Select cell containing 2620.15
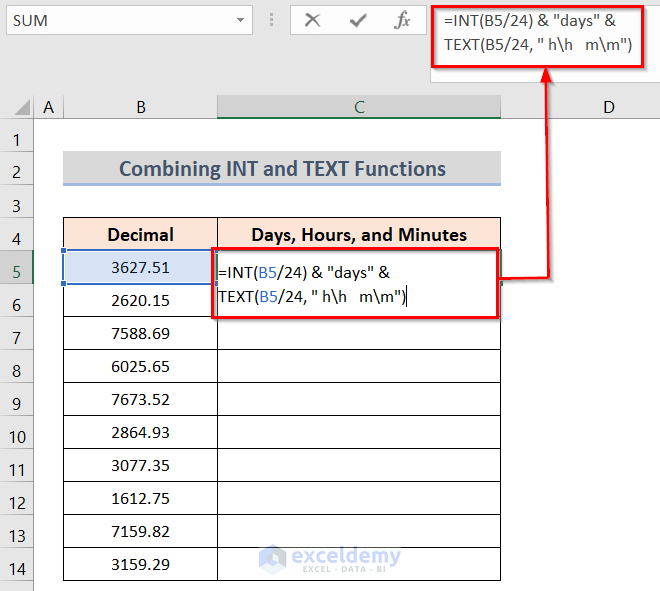Screen dimensions: 660x591 click(x=141, y=300)
